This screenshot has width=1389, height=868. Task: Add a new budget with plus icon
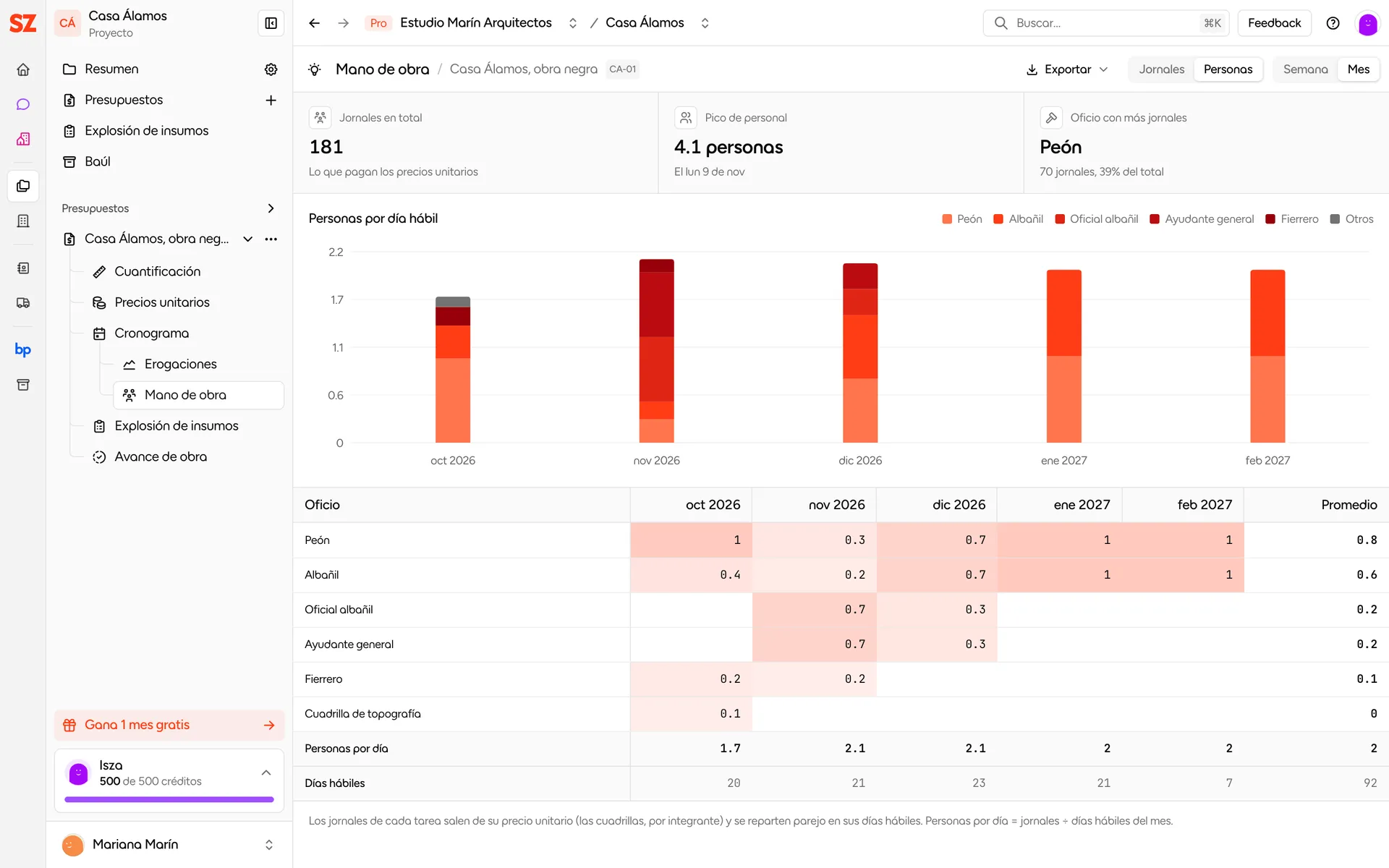click(x=271, y=100)
